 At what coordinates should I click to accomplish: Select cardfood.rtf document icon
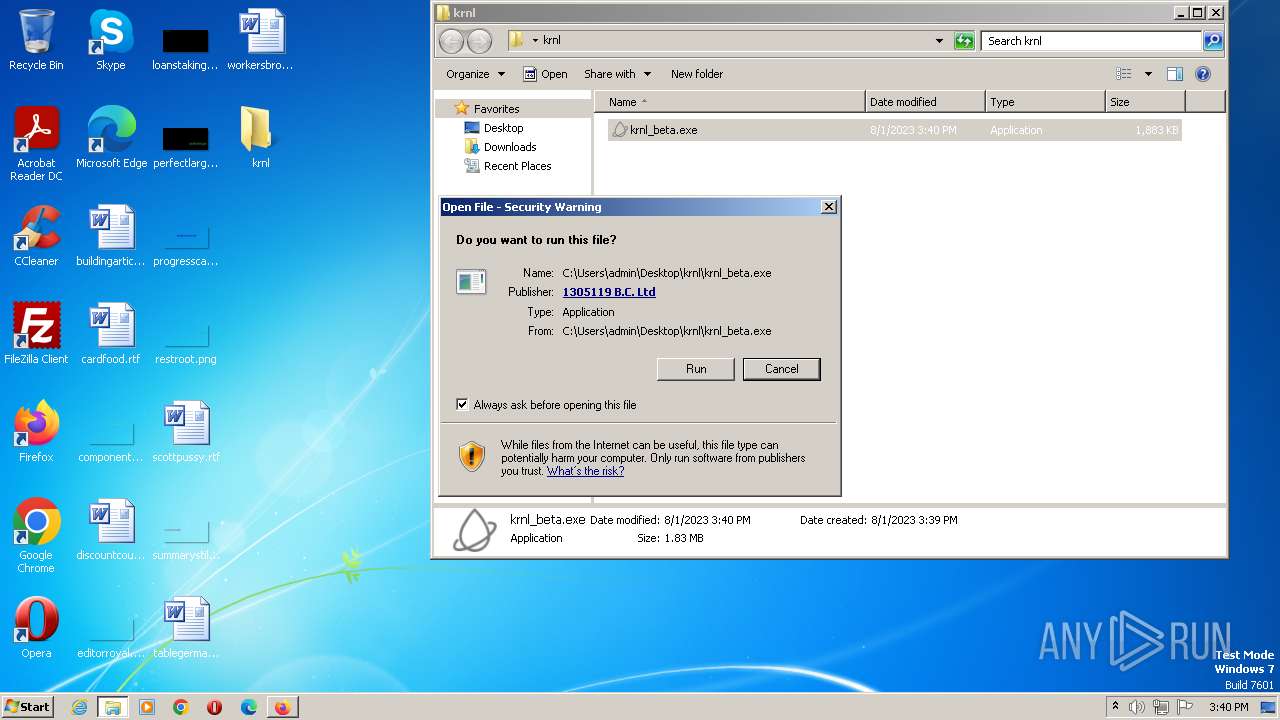[111, 333]
